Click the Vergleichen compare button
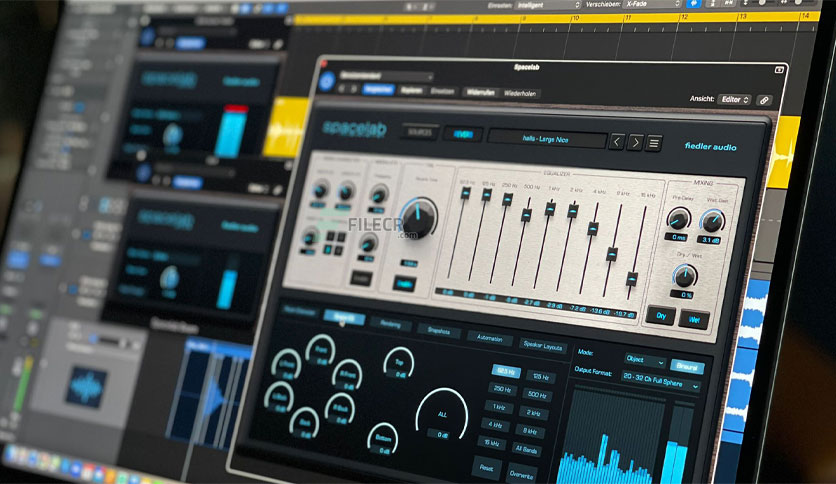Screen dimensions: 836x484 tap(379, 90)
